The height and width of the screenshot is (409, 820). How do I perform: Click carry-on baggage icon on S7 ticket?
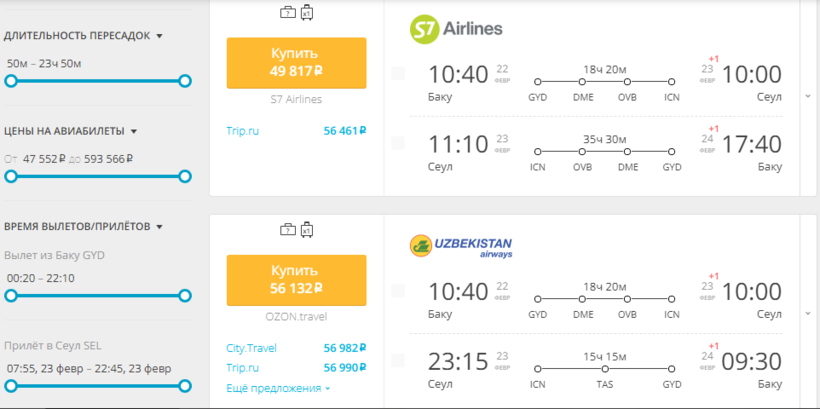[287, 13]
